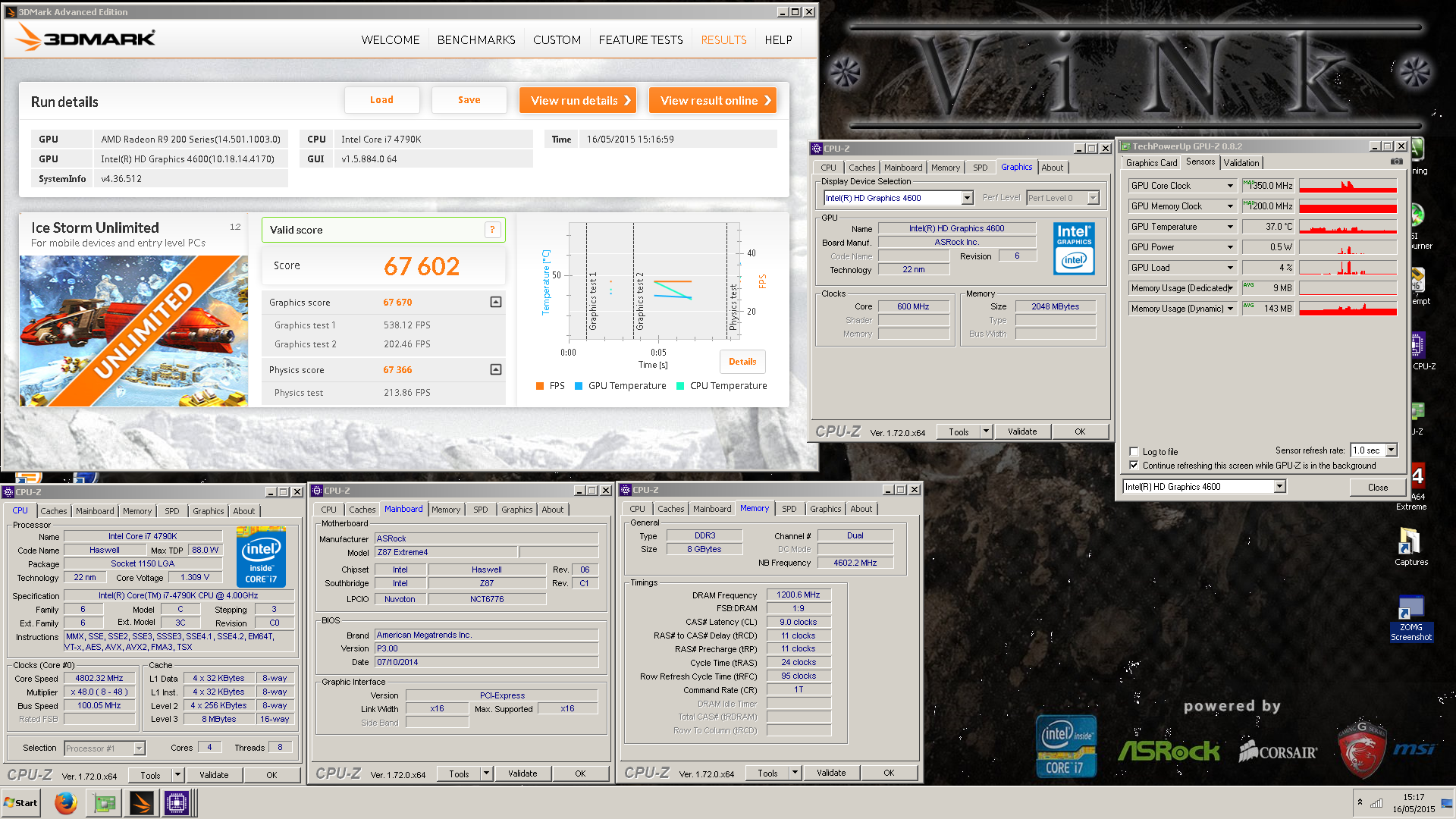Click the TechPowerUp GPU-Z title bar icon

[x=1126, y=146]
